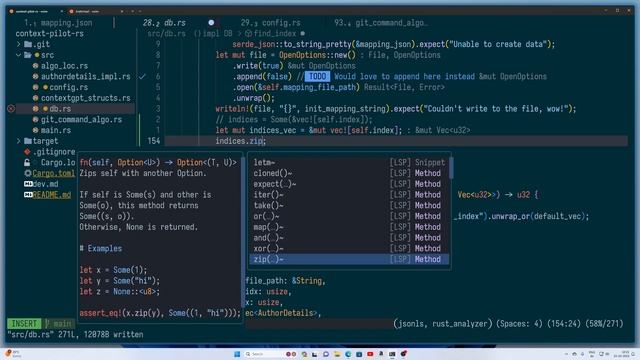640x360 pixels.
Task: Click the completion menu scrollbar thumb
Action: [x=451, y=168]
